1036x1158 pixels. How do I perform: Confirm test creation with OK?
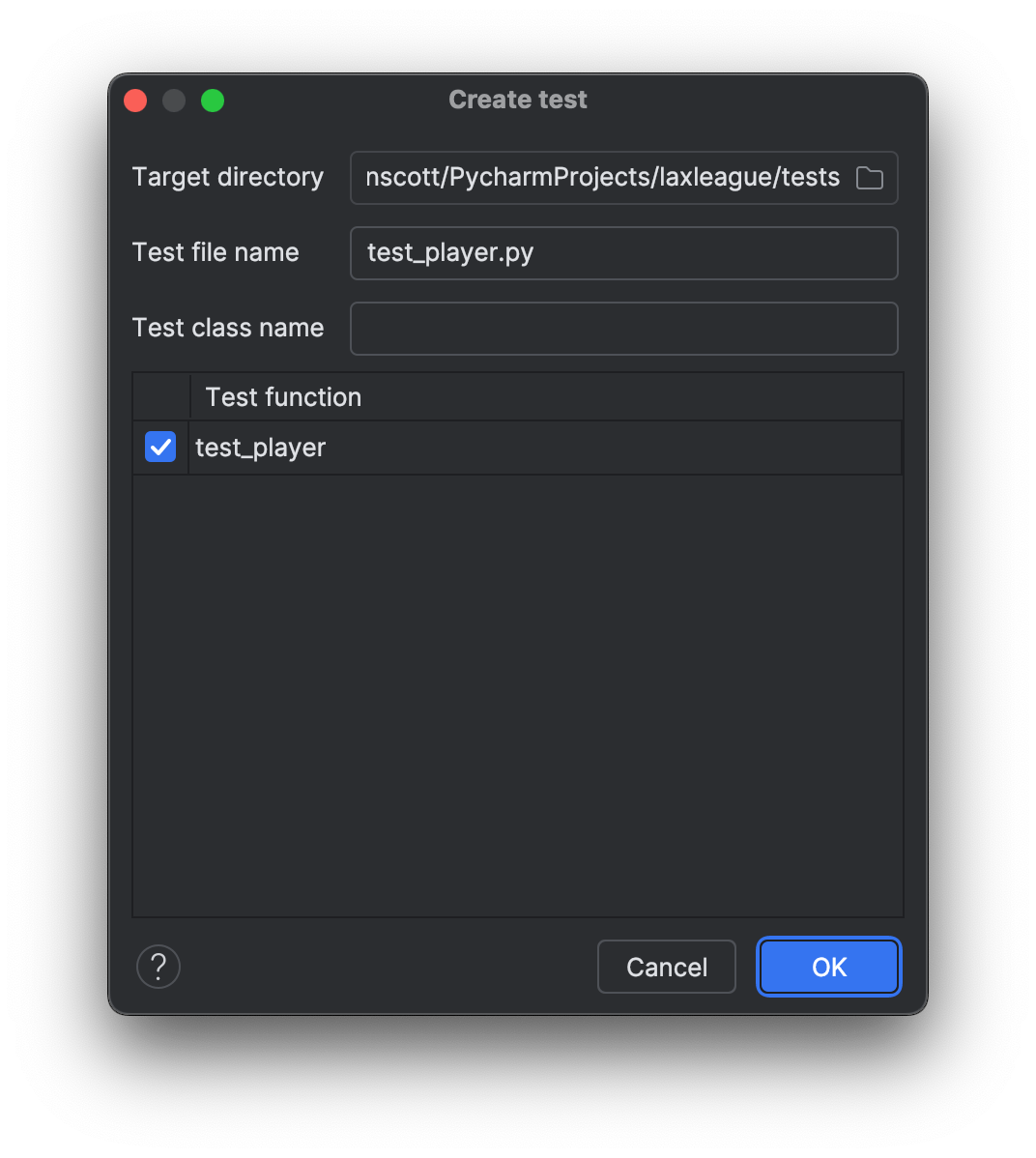tap(828, 967)
